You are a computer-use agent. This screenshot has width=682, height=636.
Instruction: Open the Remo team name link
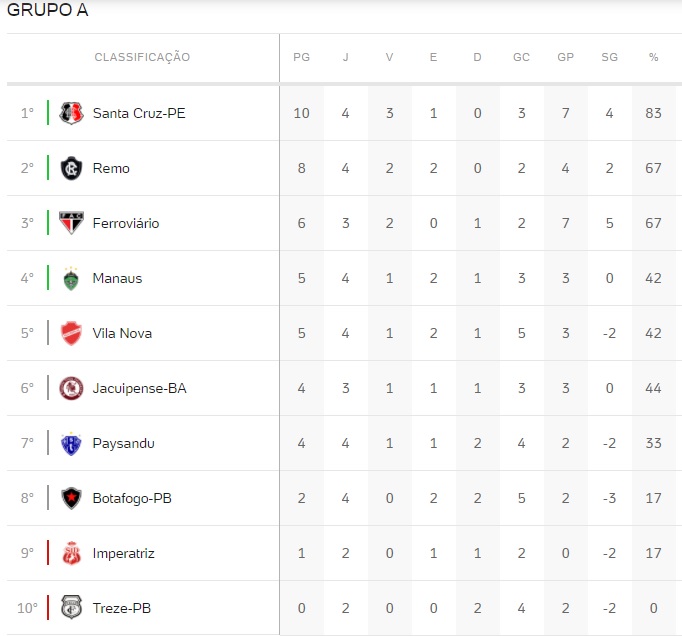click(x=111, y=168)
